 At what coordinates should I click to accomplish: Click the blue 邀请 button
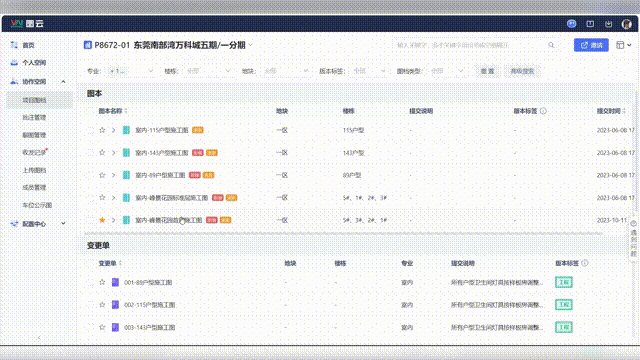(591, 45)
